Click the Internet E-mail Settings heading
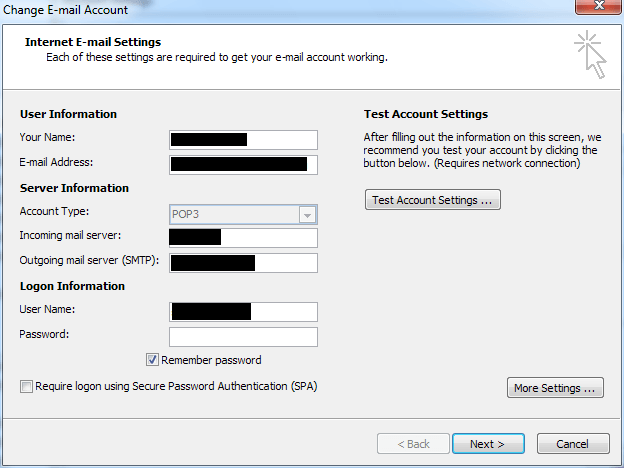 click(91, 43)
